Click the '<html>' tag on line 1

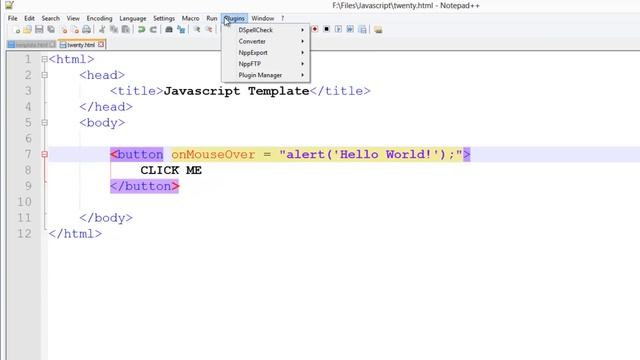pyautogui.click(x=71, y=59)
